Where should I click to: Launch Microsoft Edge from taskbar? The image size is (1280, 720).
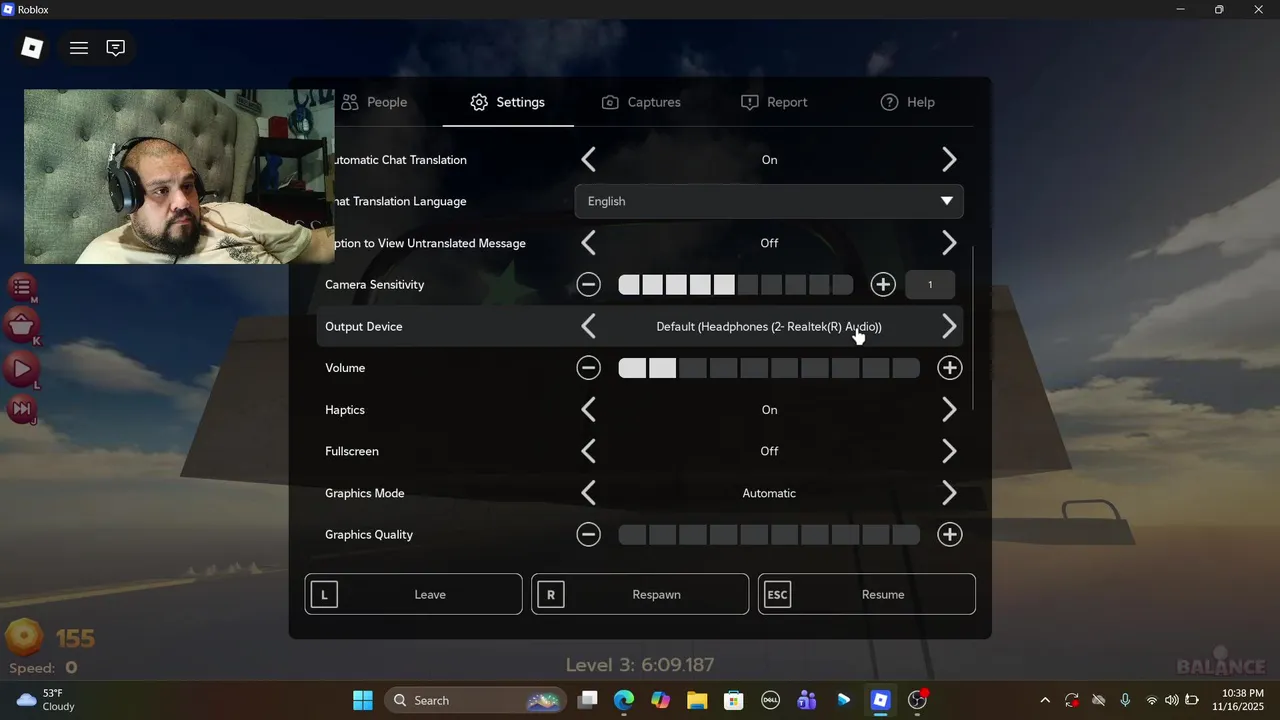coord(624,700)
